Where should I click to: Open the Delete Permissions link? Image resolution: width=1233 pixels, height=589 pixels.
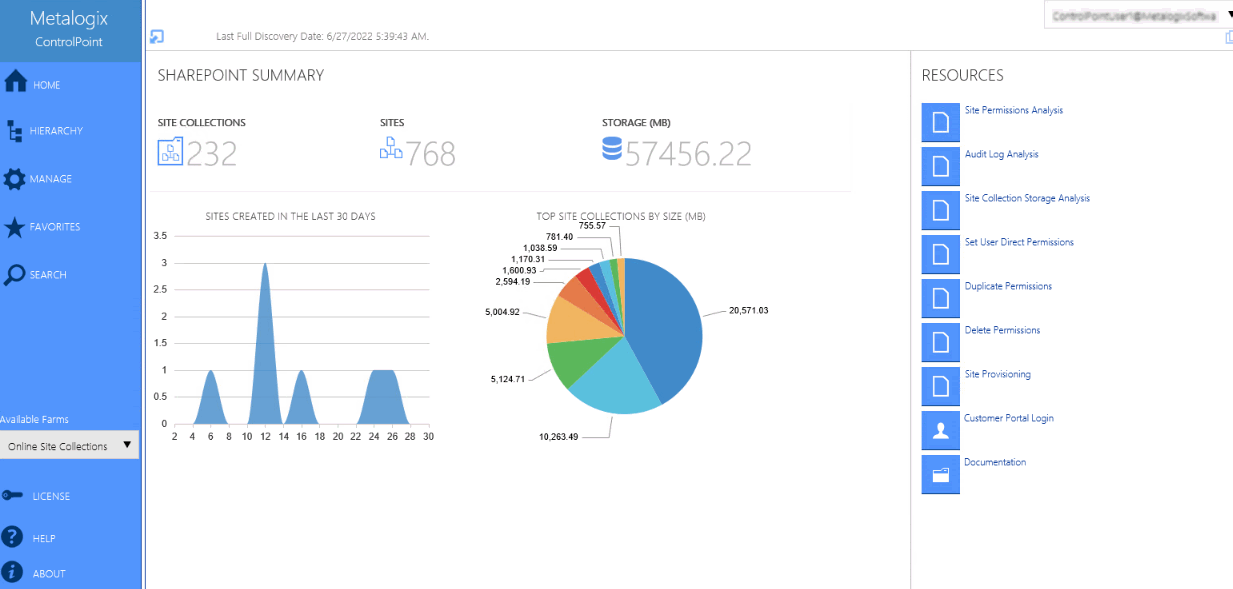(x=1004, y=330)
